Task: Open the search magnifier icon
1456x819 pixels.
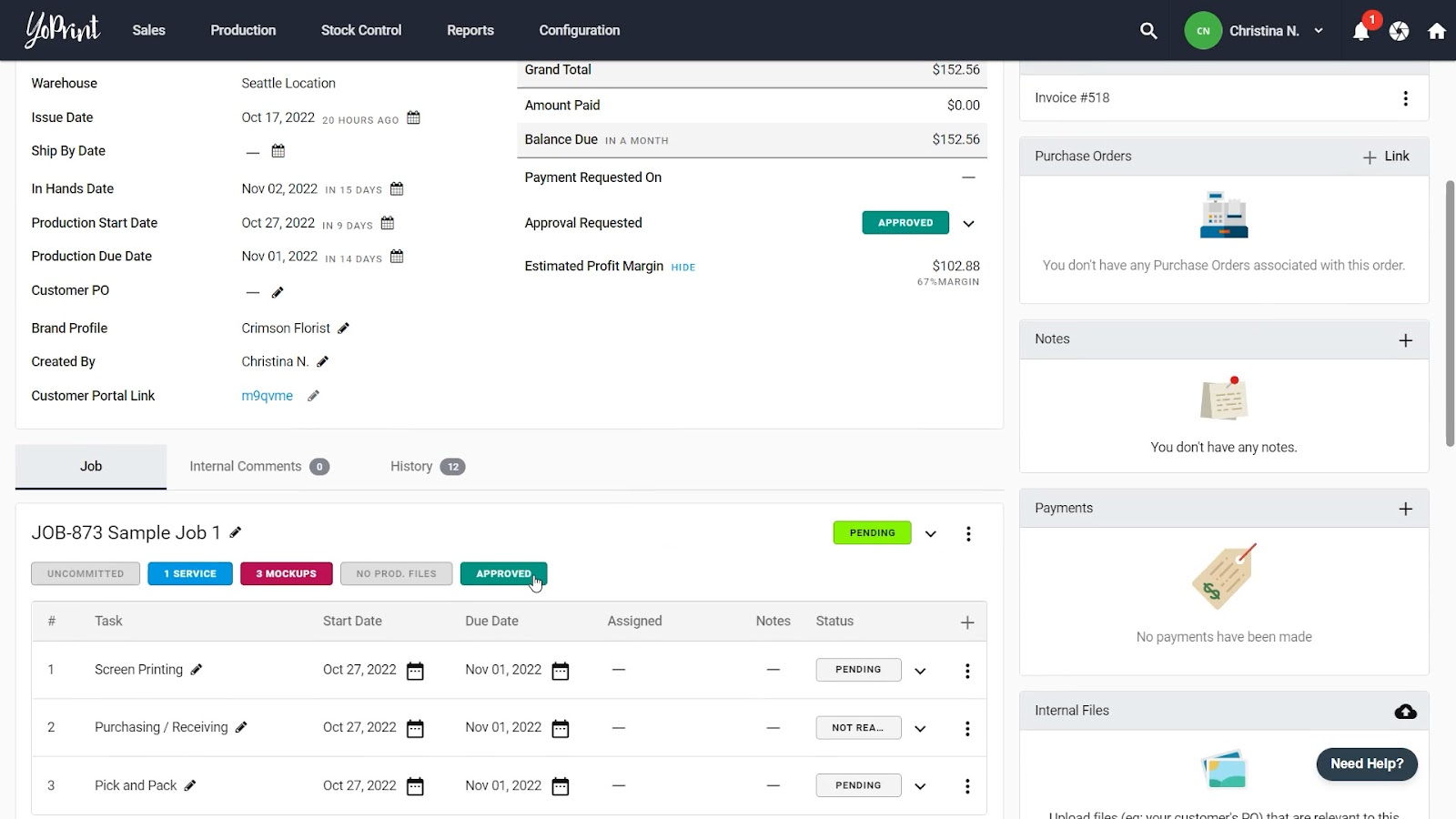Action: (x=1148, y=31)
